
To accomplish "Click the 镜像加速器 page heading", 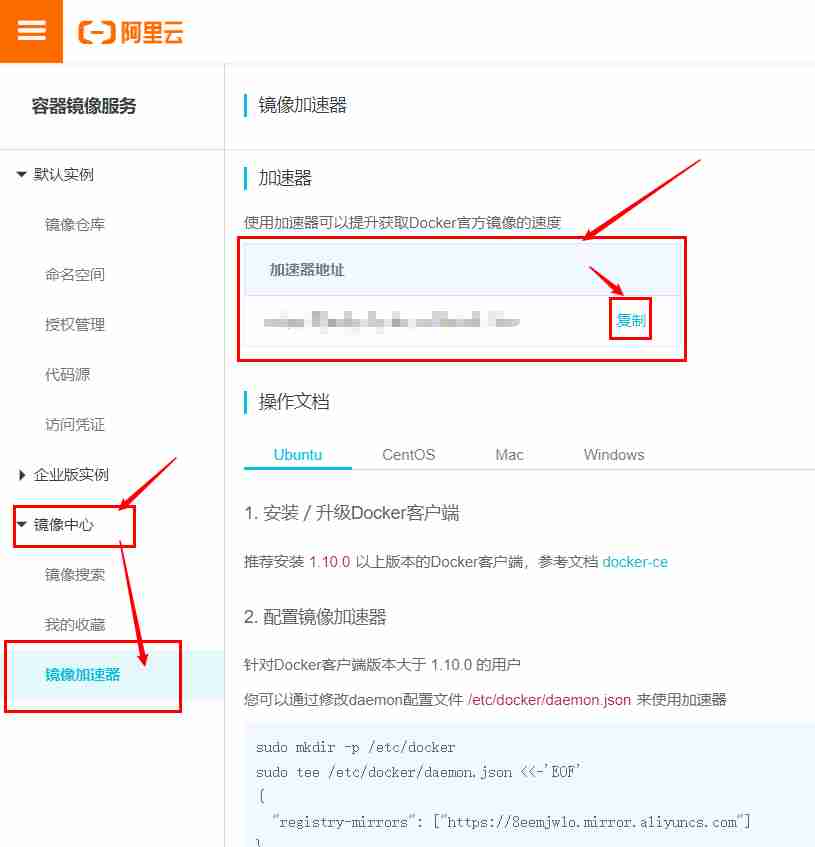I will (x=302, y=105).
